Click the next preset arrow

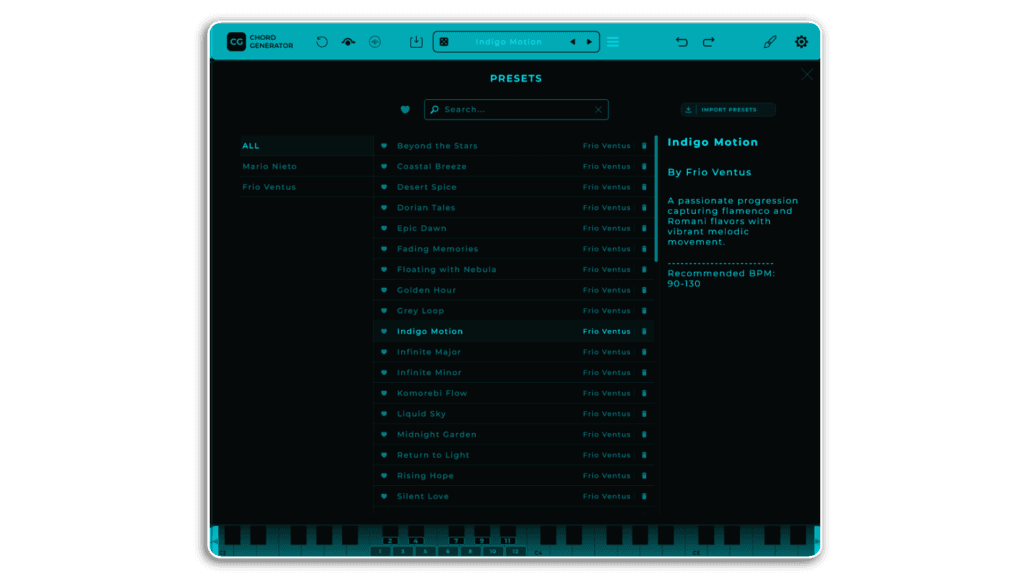588,42
